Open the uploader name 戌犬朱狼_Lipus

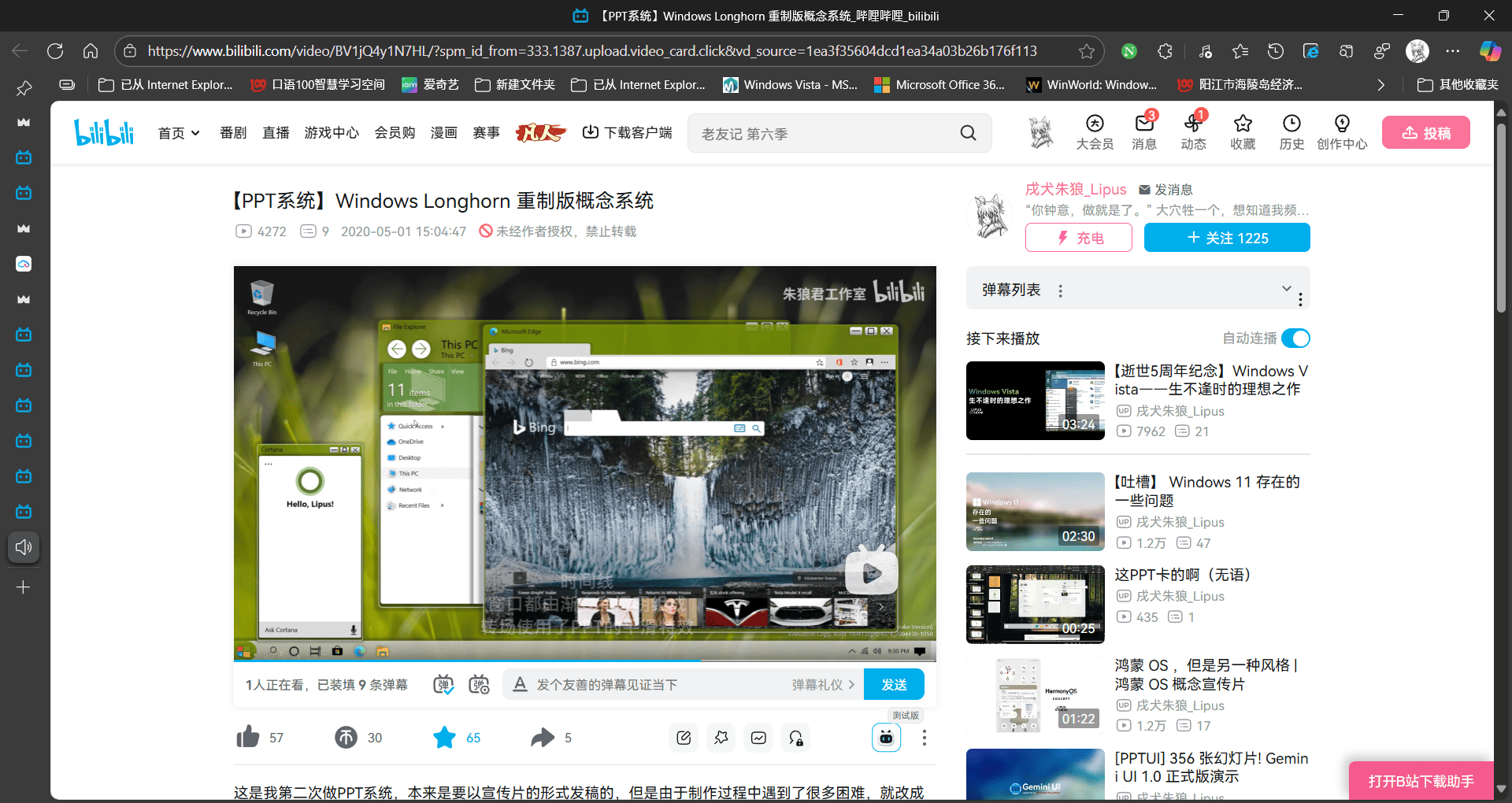point(1075,189)
